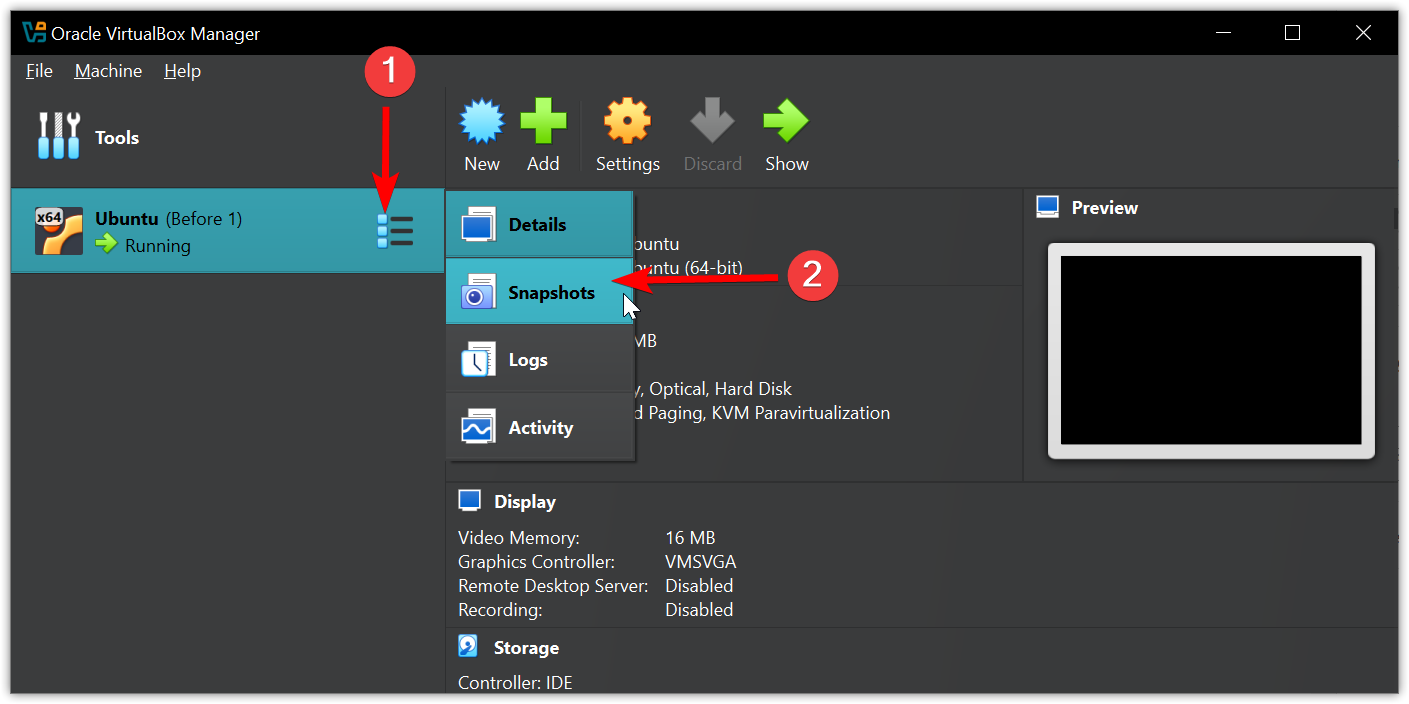Screen dimensions: 1409x704
Task: Open the Ubuntu machine tools menu icon
Action: tap(395, 231)
